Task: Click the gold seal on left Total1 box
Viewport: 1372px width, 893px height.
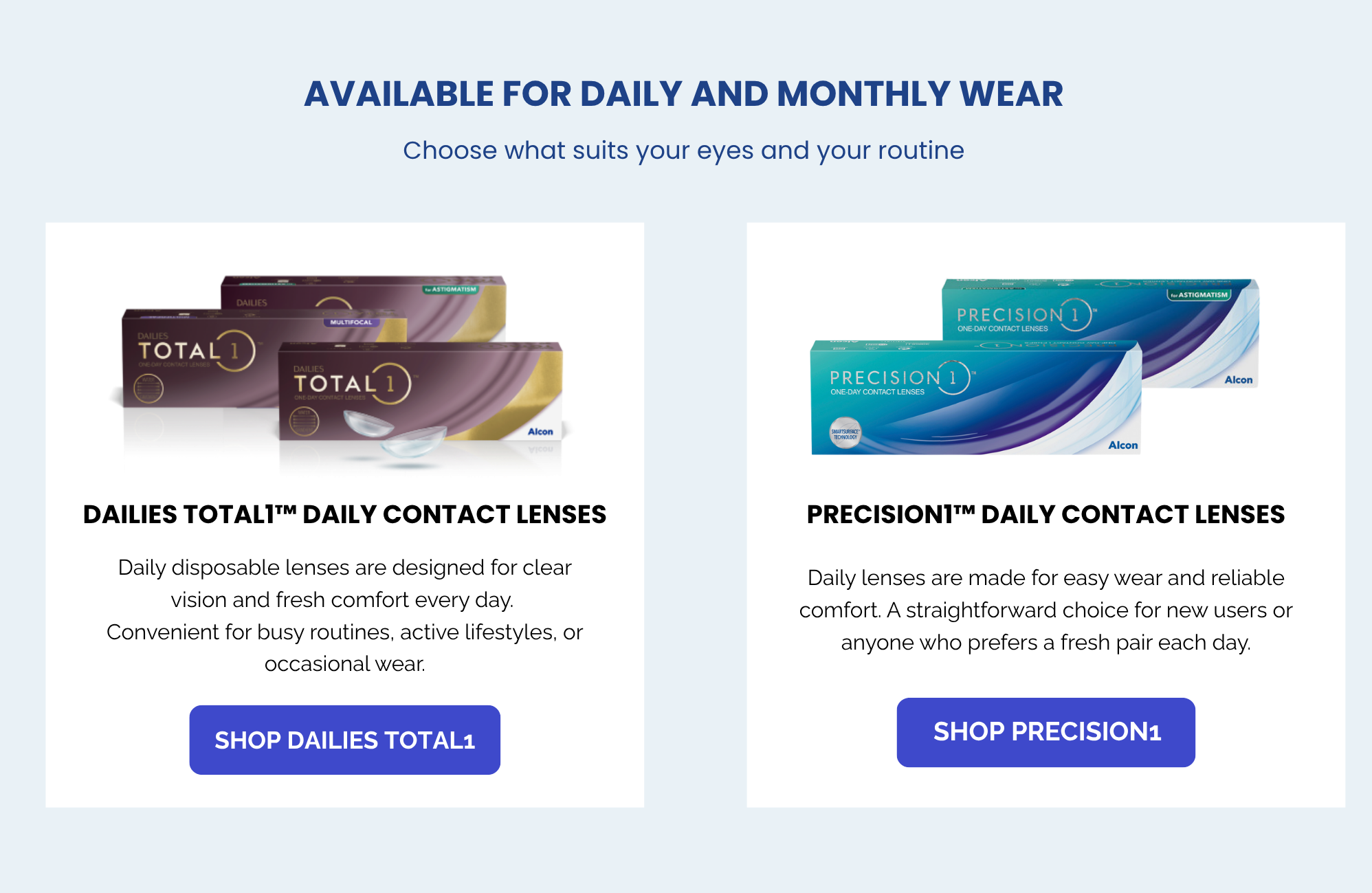Action: (x=148, y=389)
